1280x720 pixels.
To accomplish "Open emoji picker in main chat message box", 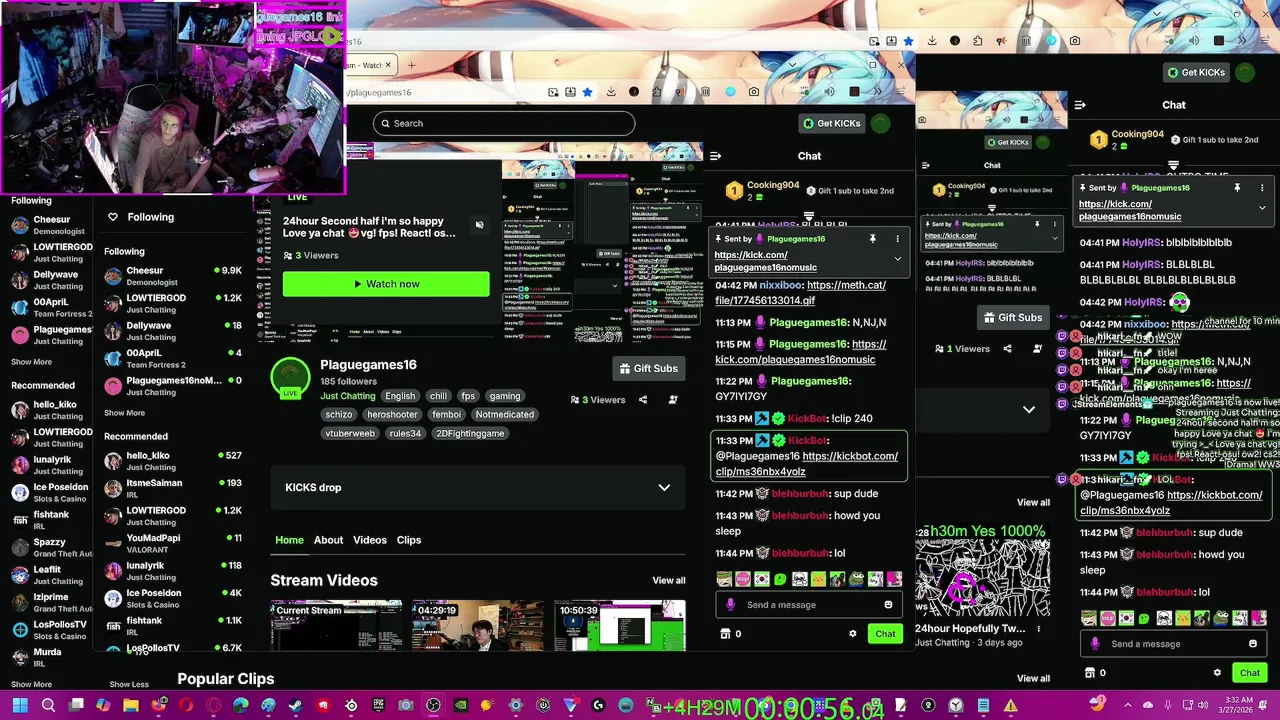I will coord(888,605).
